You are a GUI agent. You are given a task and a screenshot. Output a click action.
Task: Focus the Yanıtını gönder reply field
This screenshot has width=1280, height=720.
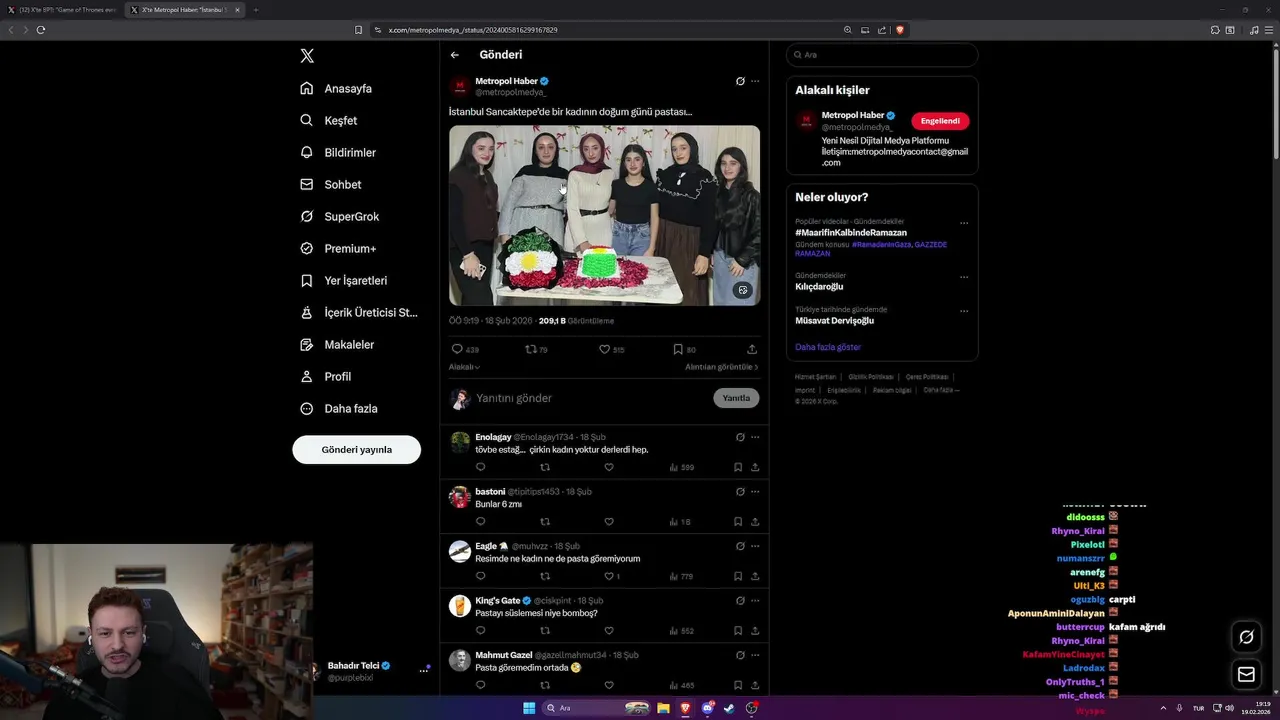point(591,398)
